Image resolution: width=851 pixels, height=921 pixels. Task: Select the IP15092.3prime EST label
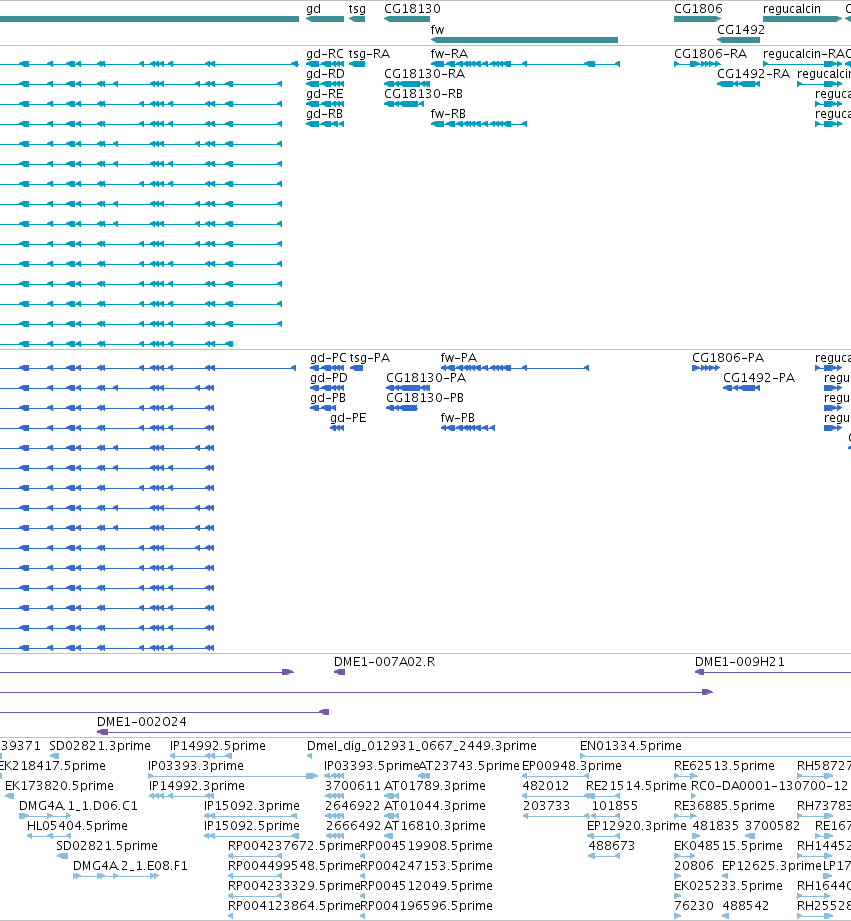pyautogui.click(x=251, y=806)
